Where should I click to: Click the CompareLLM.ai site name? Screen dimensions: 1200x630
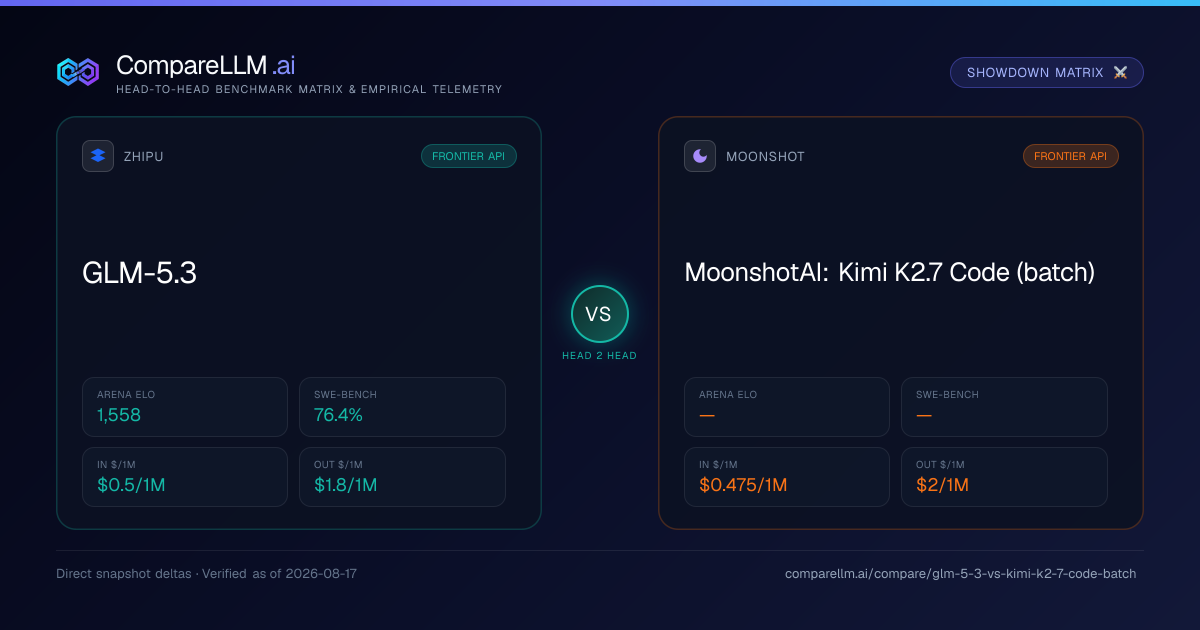tap(205, 65)
